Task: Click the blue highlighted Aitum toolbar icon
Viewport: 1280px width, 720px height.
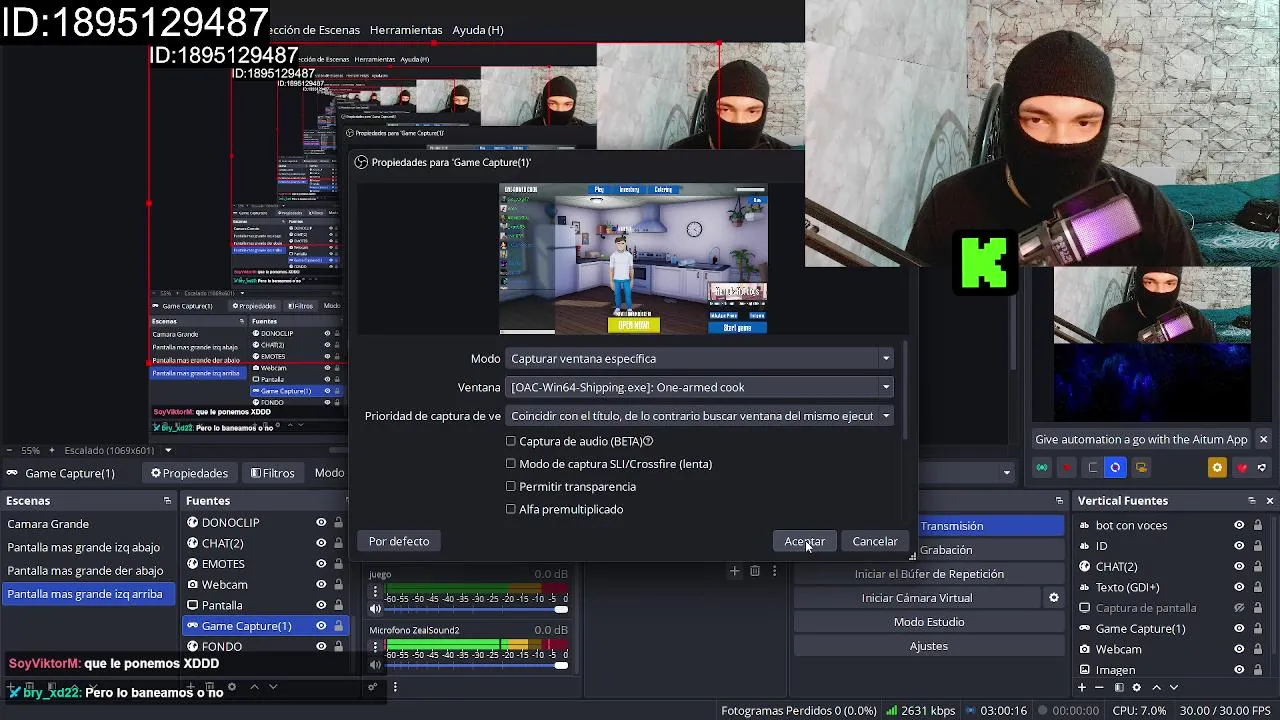Action: click(1115, 467)
